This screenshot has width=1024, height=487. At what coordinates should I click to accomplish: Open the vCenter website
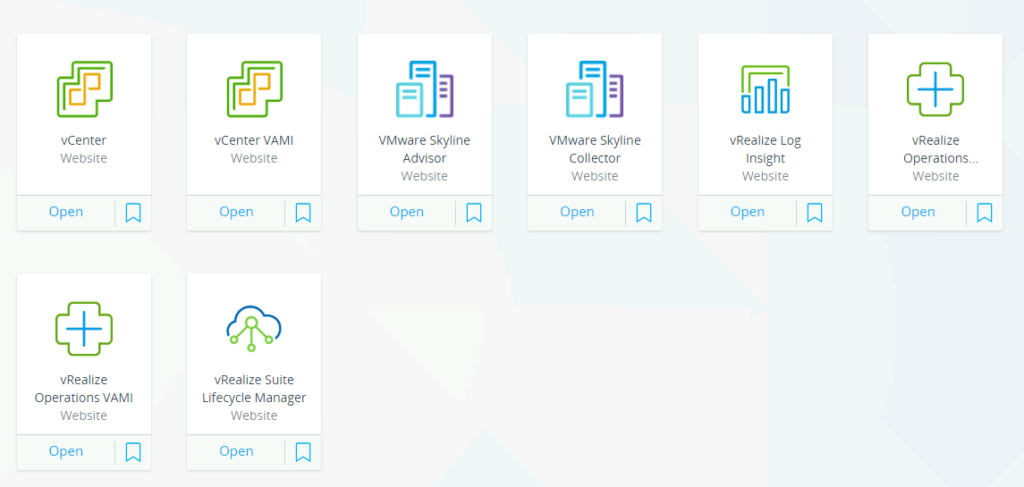pos(66,212)
